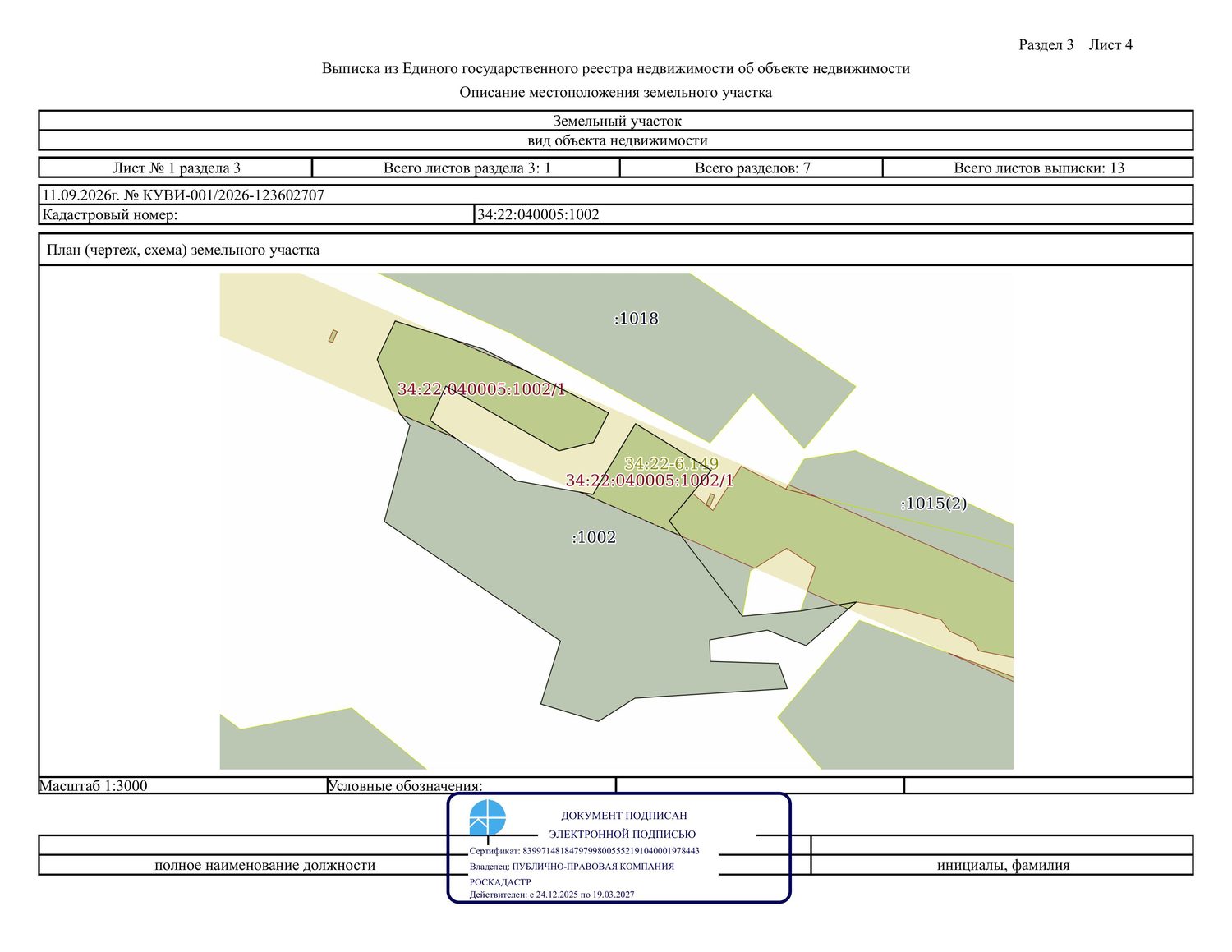
Task: Click the subtitle 'Описание местоположения земельного участка'
Action: tap(615, 92)
